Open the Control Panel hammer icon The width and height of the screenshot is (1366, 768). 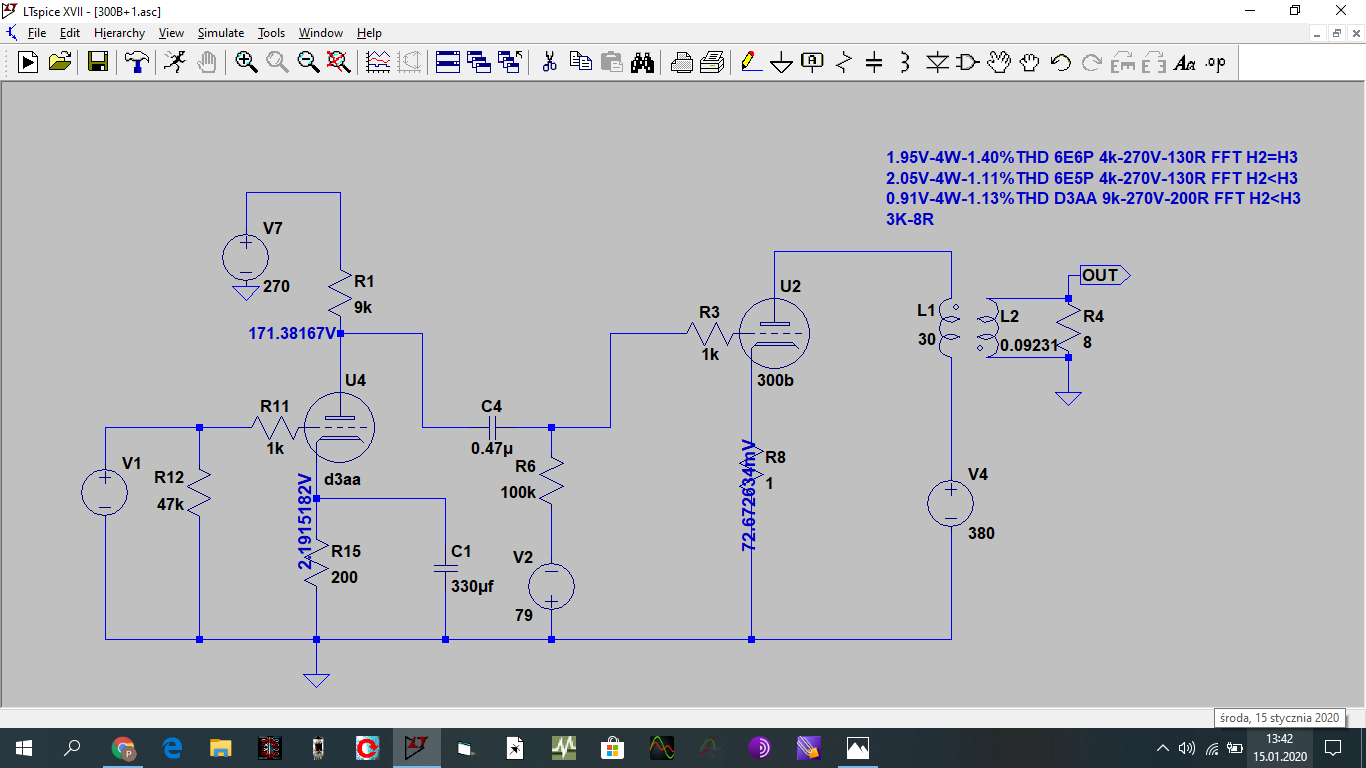(136, 62)
